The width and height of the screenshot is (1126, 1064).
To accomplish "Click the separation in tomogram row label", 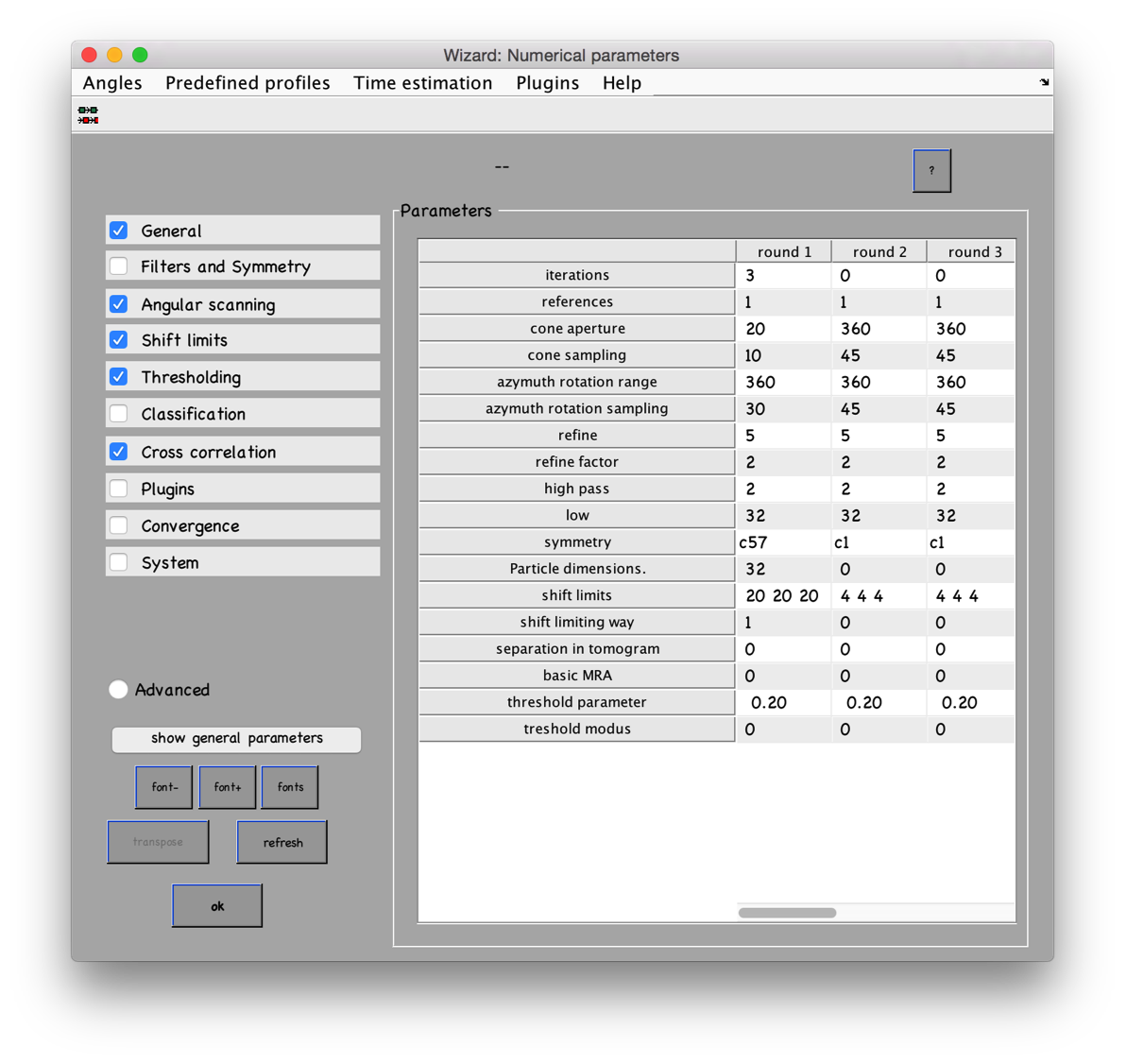I will click(x=576, y=649).
